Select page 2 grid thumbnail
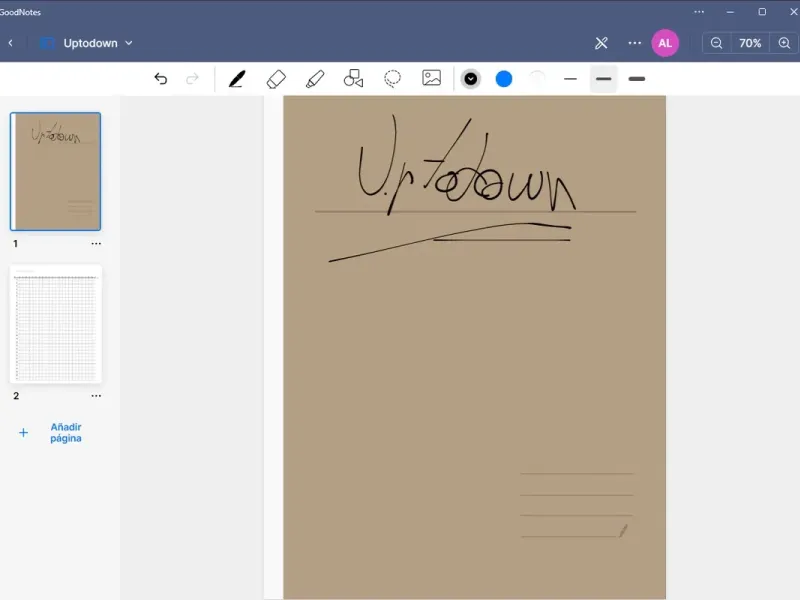Image resolution: width=800 pixels, height=600 pixels. coord(56,323)
